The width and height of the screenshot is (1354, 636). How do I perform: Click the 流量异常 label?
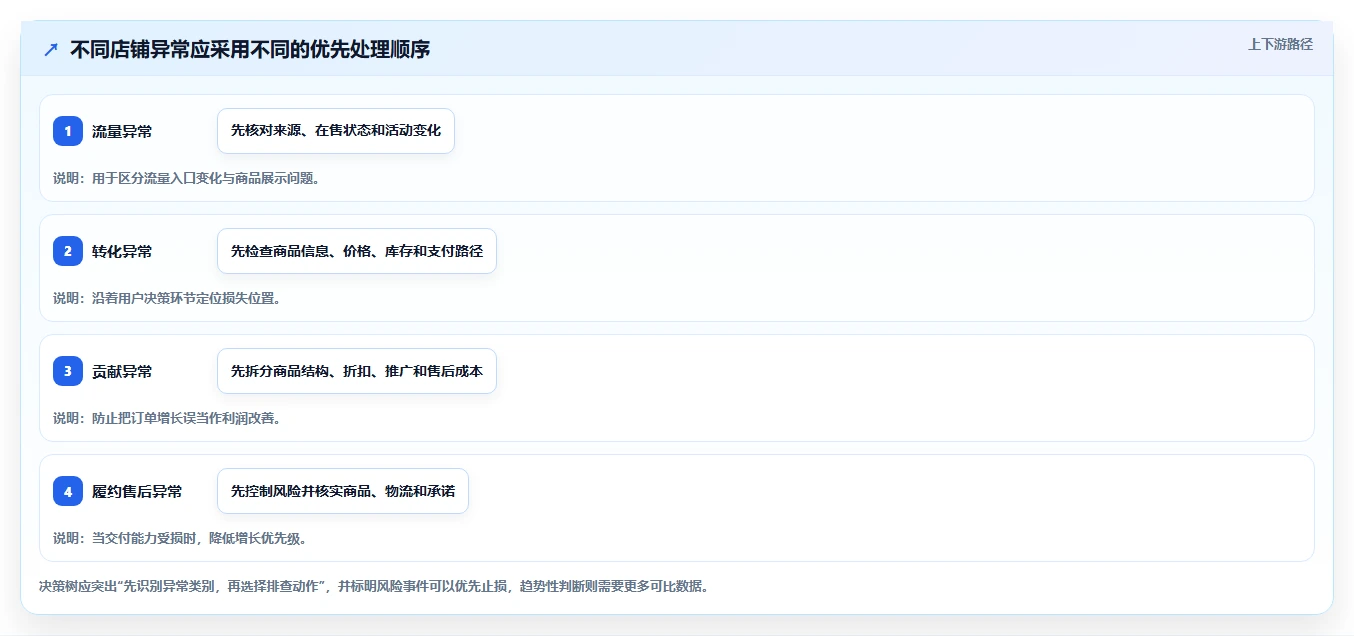coord(122,131)
